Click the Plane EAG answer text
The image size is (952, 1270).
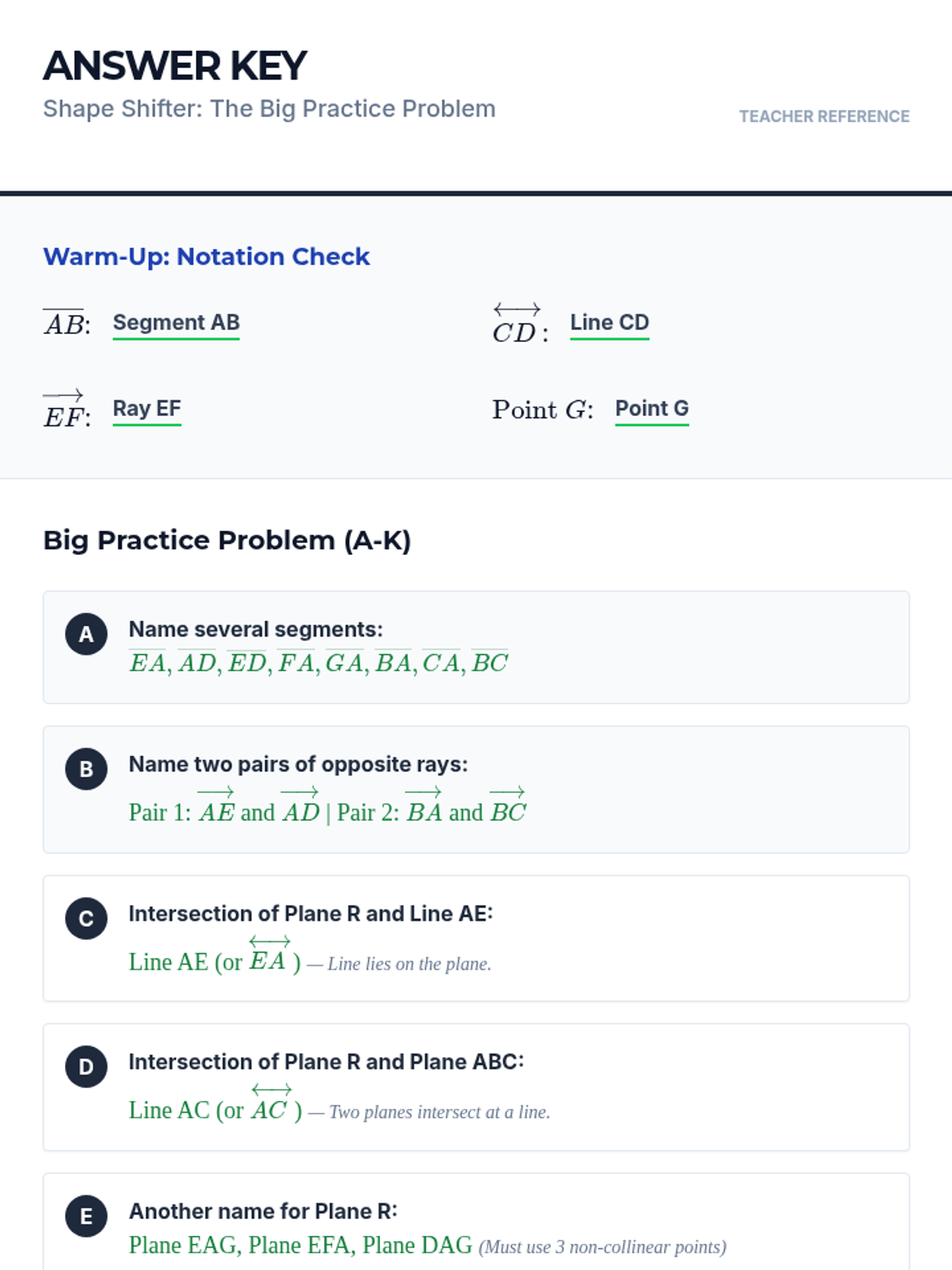point(184,1245)
